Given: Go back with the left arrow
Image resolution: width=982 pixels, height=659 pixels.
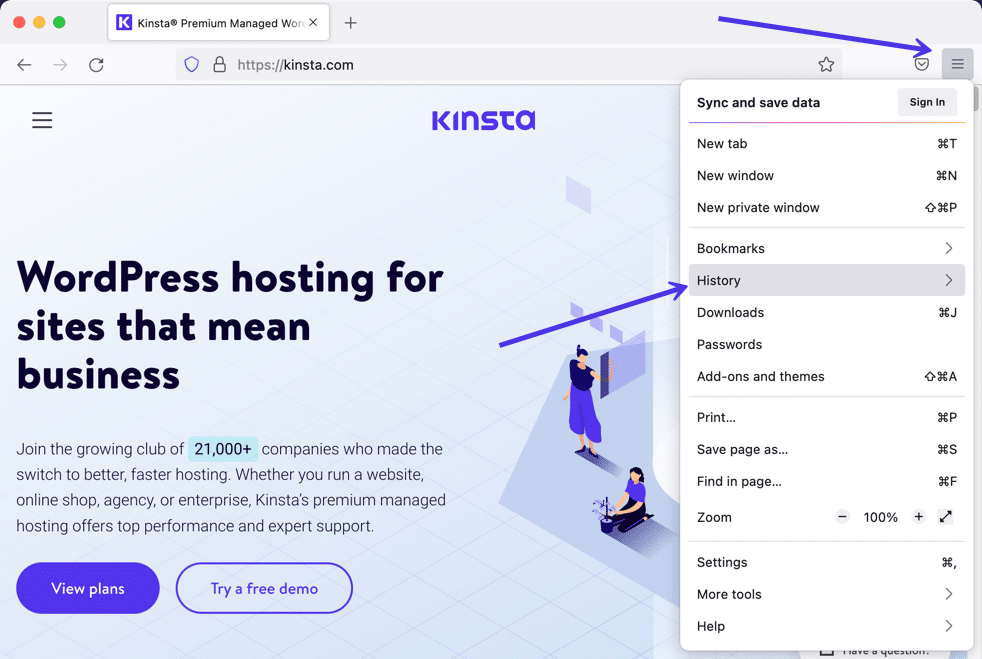Looking at the screenshot, I should pos(24,65).
